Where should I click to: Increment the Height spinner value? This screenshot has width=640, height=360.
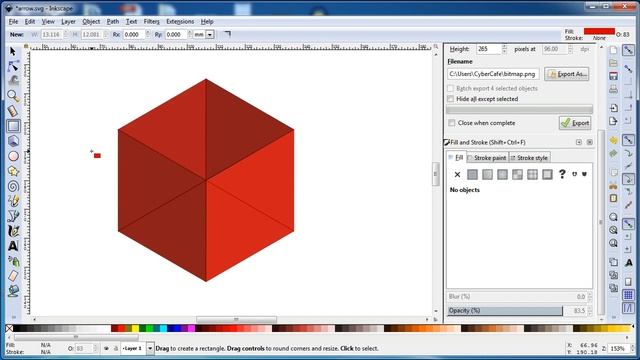504,47
